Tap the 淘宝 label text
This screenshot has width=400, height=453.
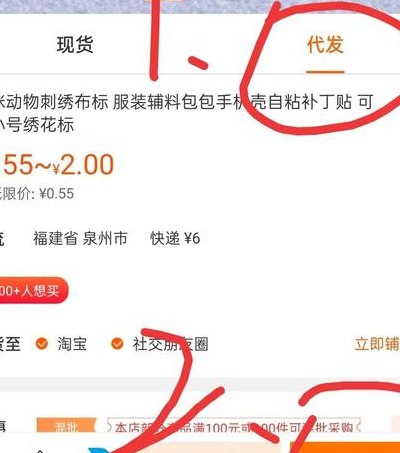[72, 344]
